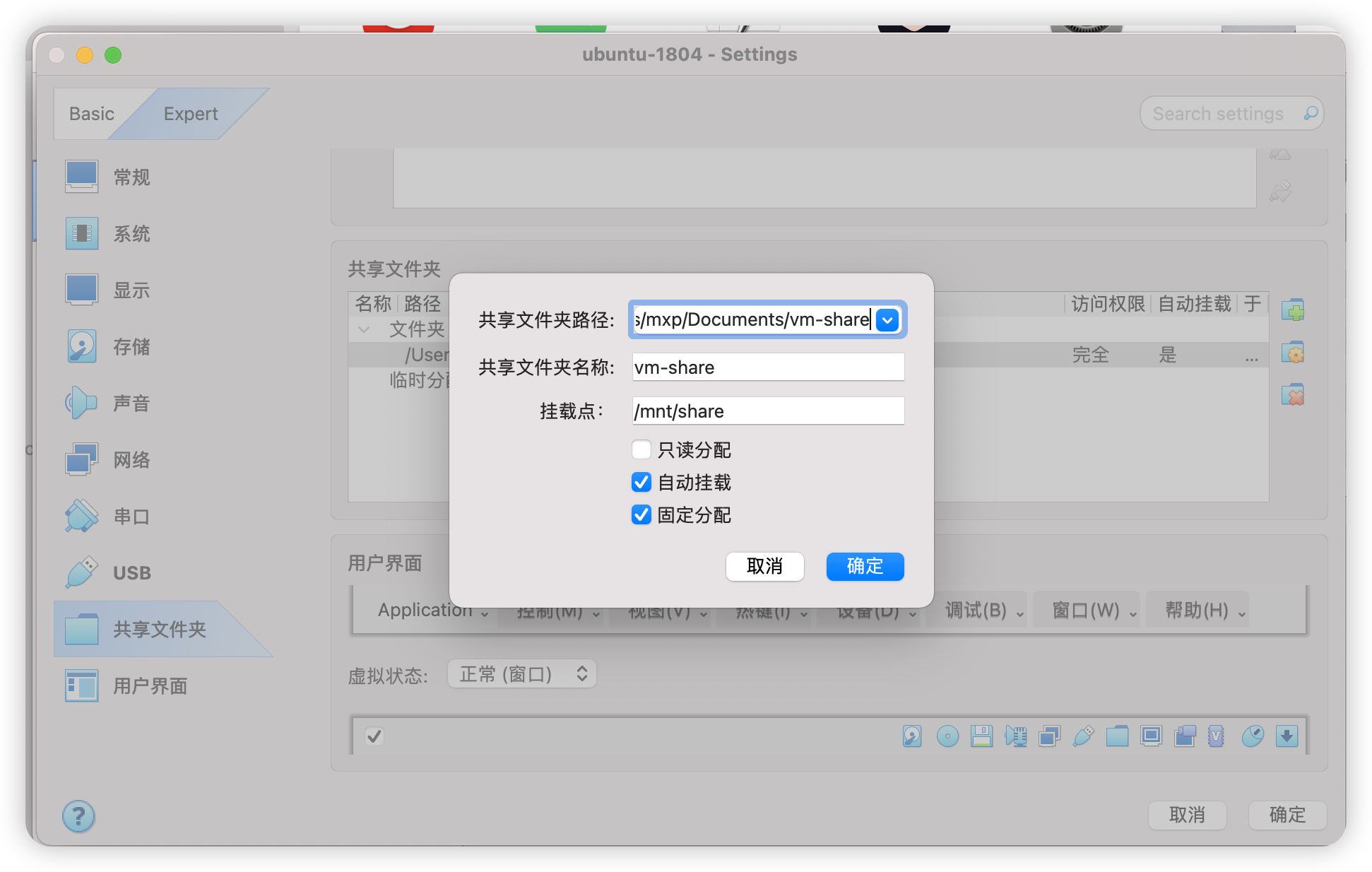This screenshot has height=872, width=1372.
Task: Click the add shared folder icon
Action: (1293, 310)
